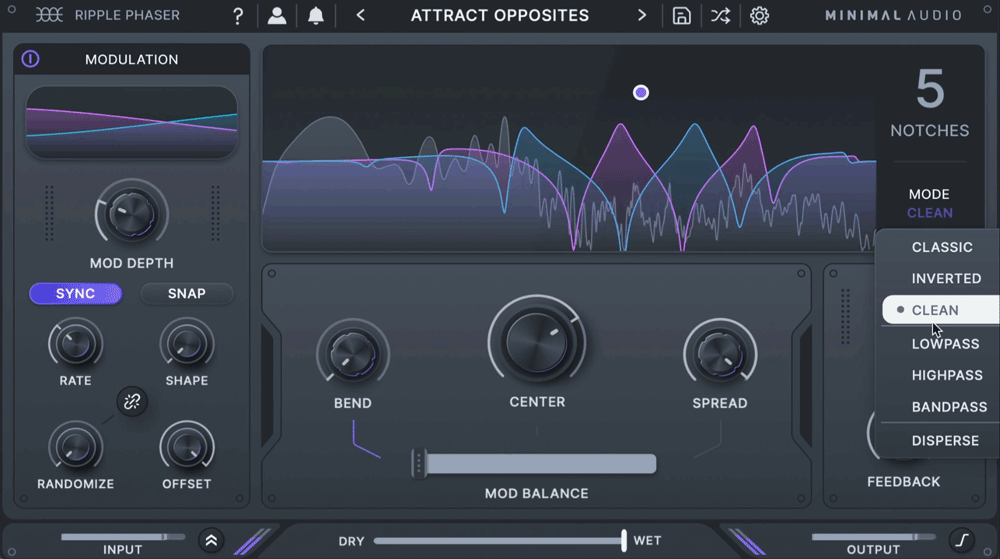
Task: Open the notifications bell icon
Action: [x=316, y=16]
